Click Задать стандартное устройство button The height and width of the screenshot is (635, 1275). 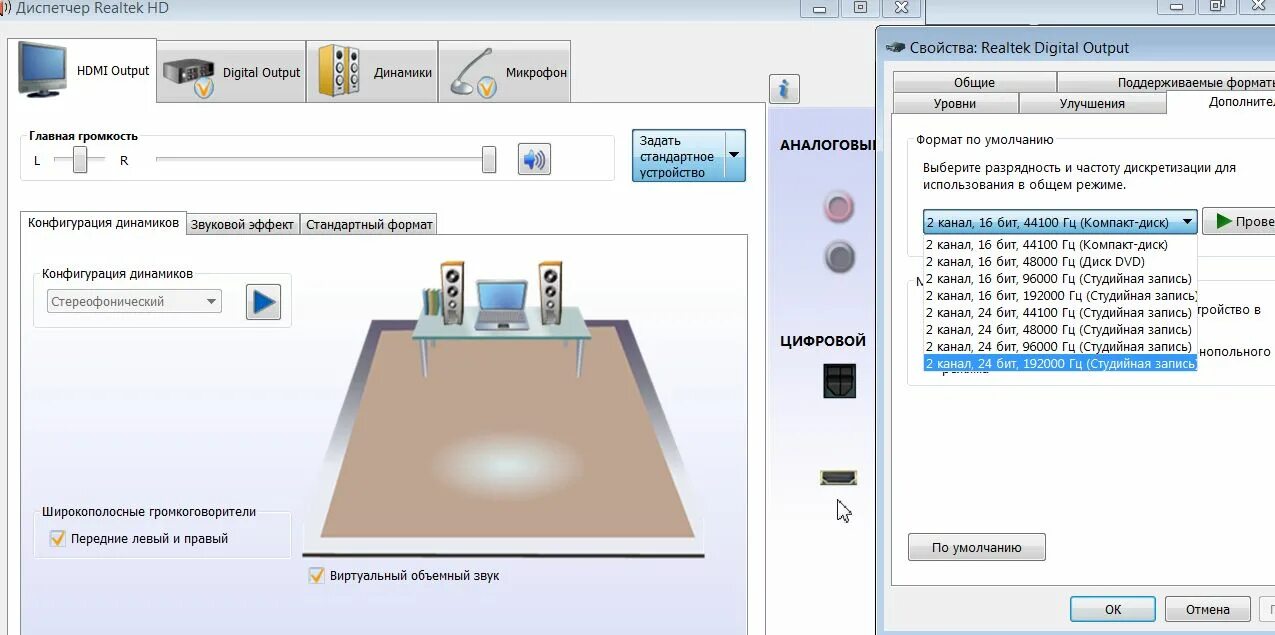[x=678, y=155]
